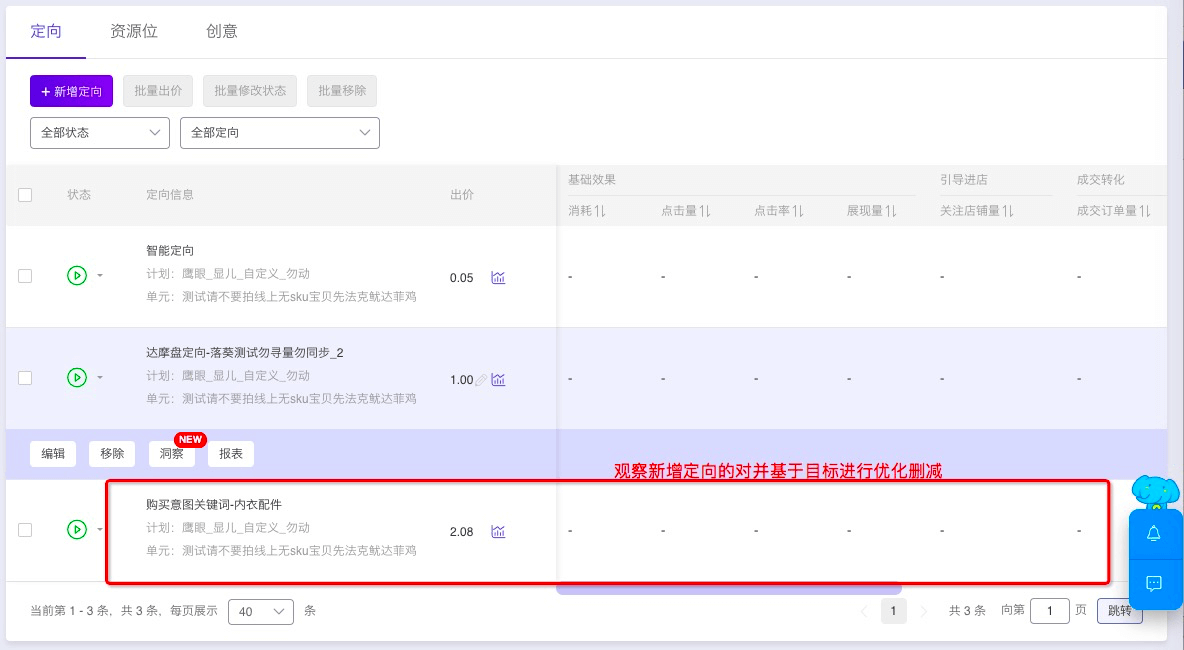The image size is (1184, 650).
Task: Open chart icon for 智能定向 bid
Action: tap(498, 278)
